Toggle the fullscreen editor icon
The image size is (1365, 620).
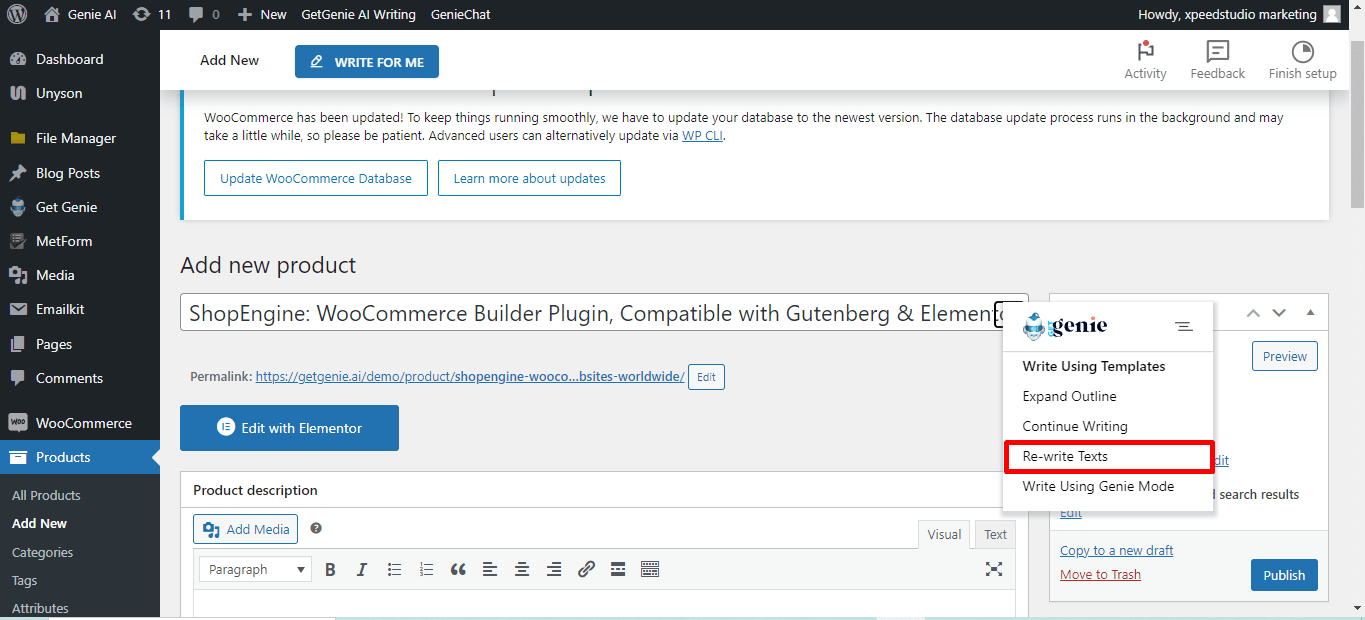pos(994,569)
